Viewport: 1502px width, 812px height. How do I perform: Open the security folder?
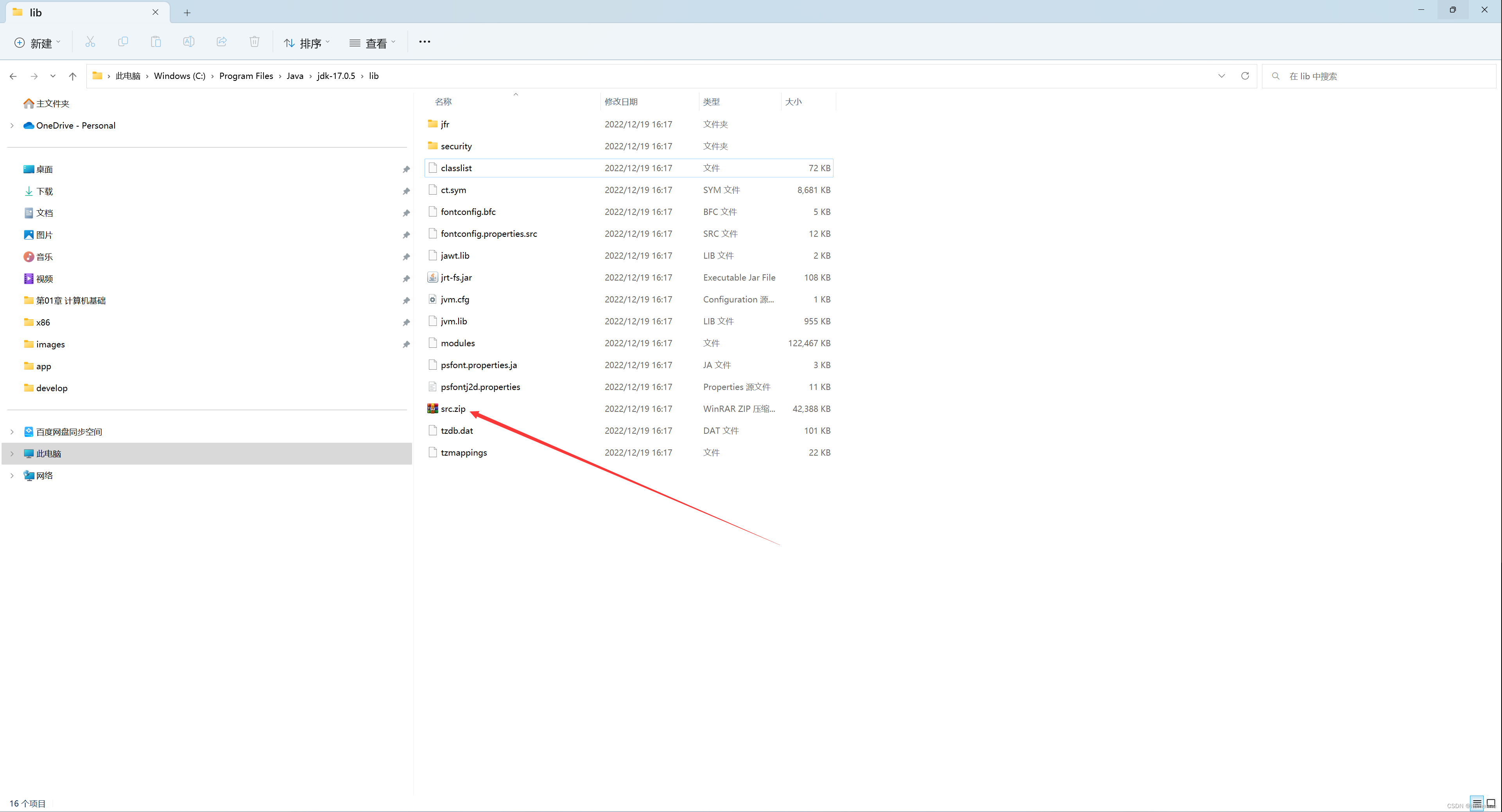pos(456,146)
